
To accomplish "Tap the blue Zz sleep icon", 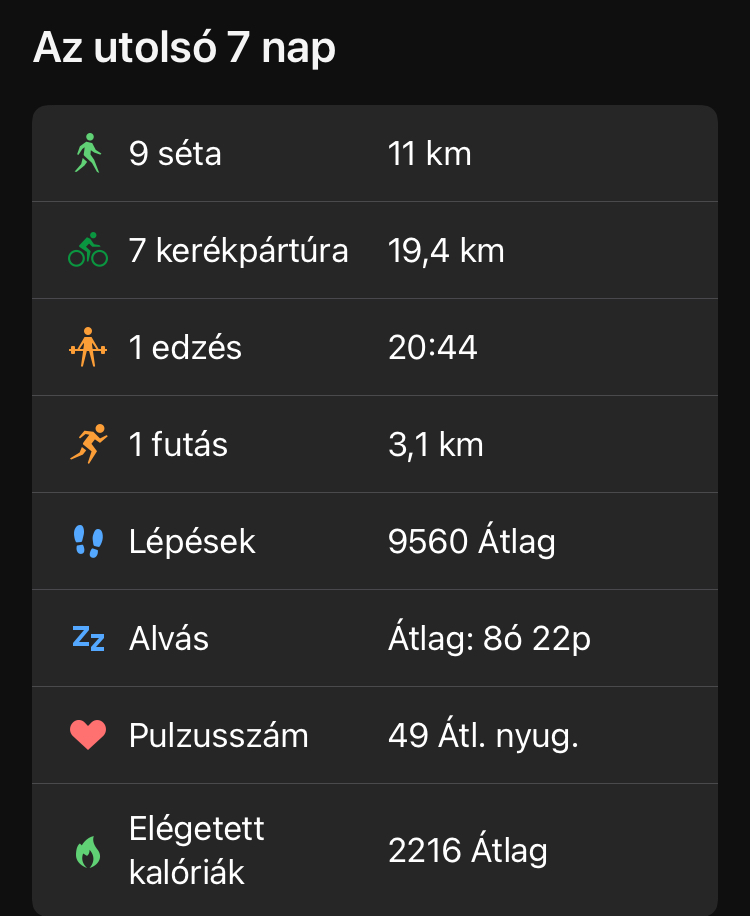I will (x=88, y=638).
